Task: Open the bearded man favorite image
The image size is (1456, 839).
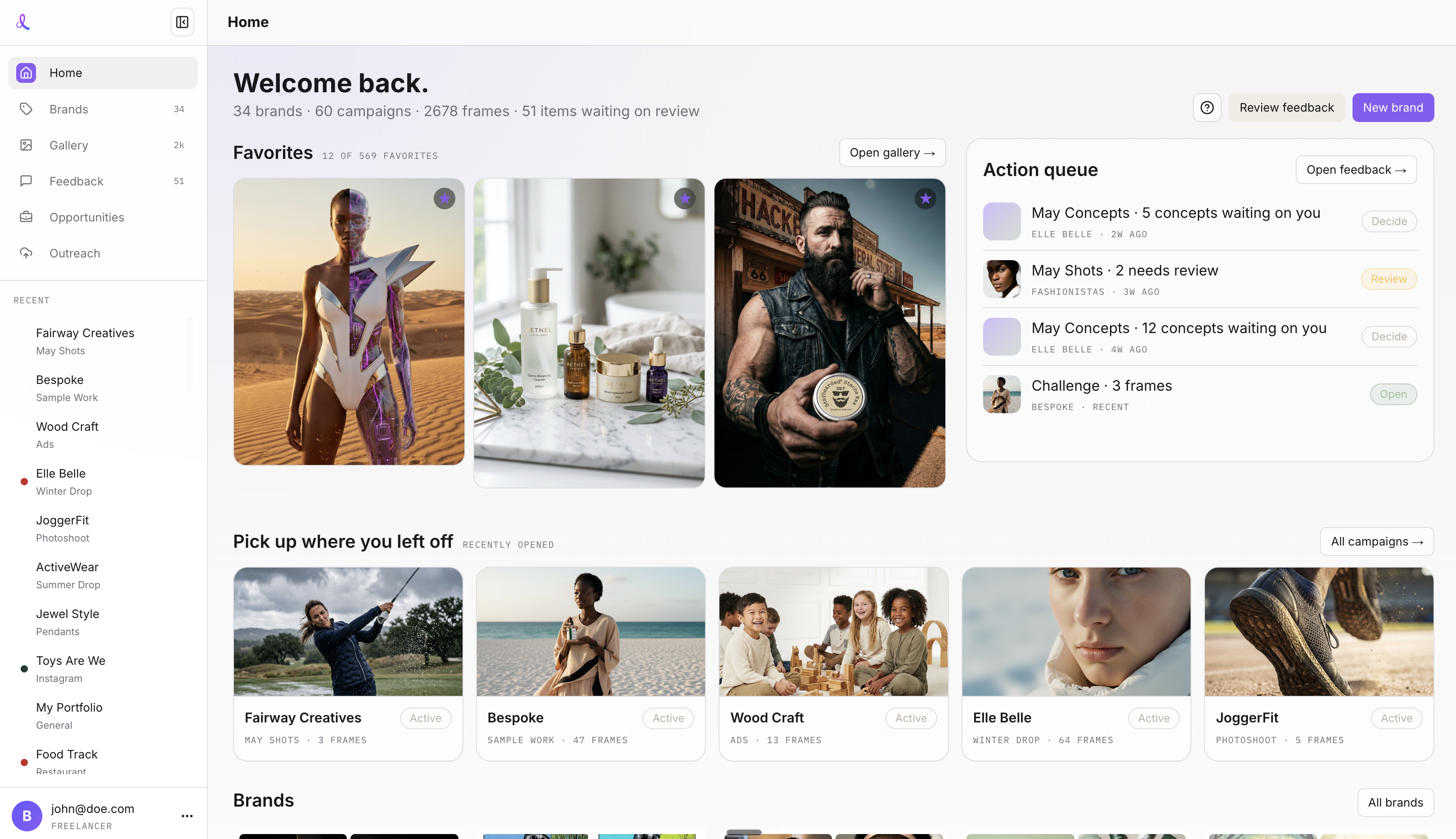Action: click(829, 333)
